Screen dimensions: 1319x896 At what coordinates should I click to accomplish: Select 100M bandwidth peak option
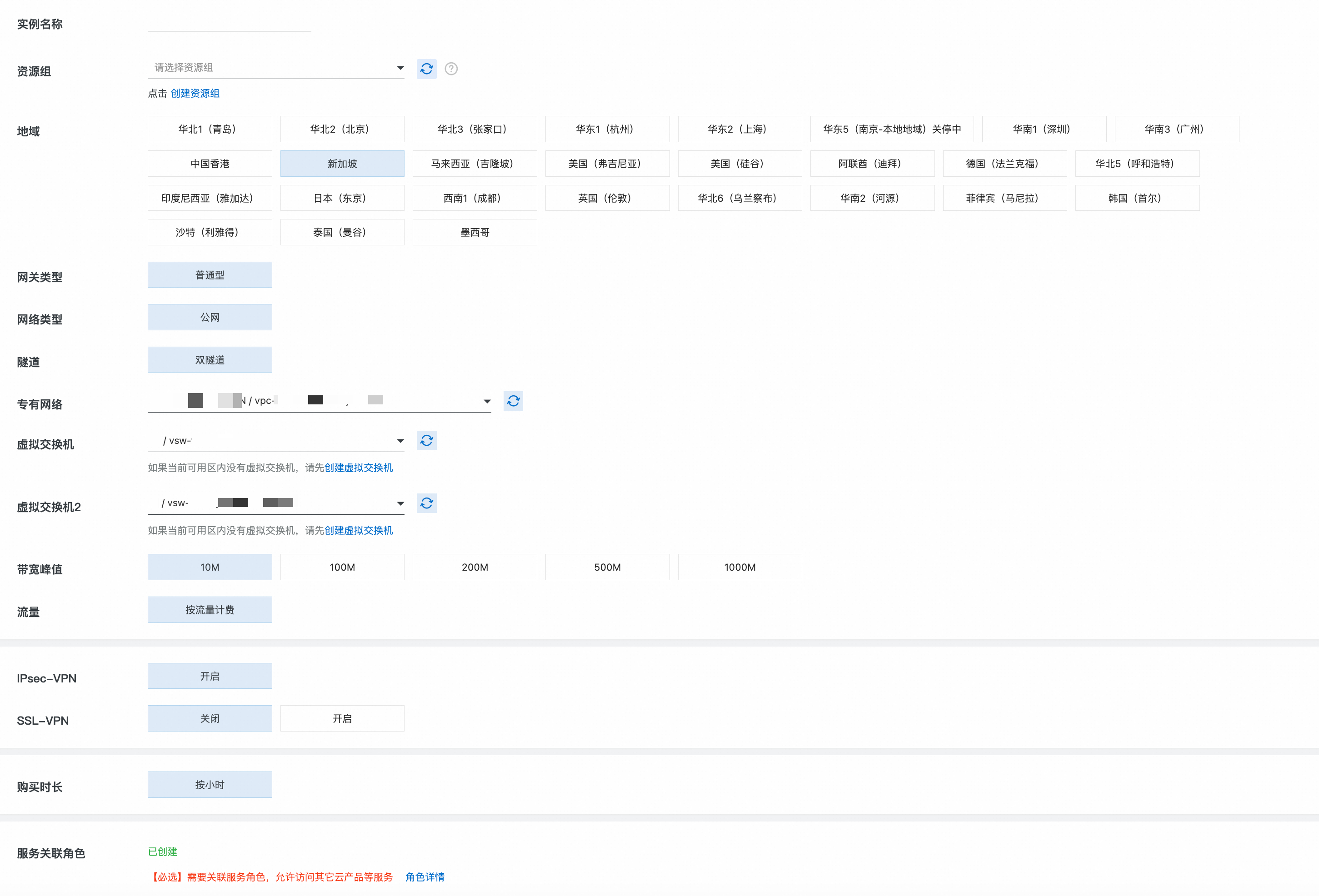(342, 567)
